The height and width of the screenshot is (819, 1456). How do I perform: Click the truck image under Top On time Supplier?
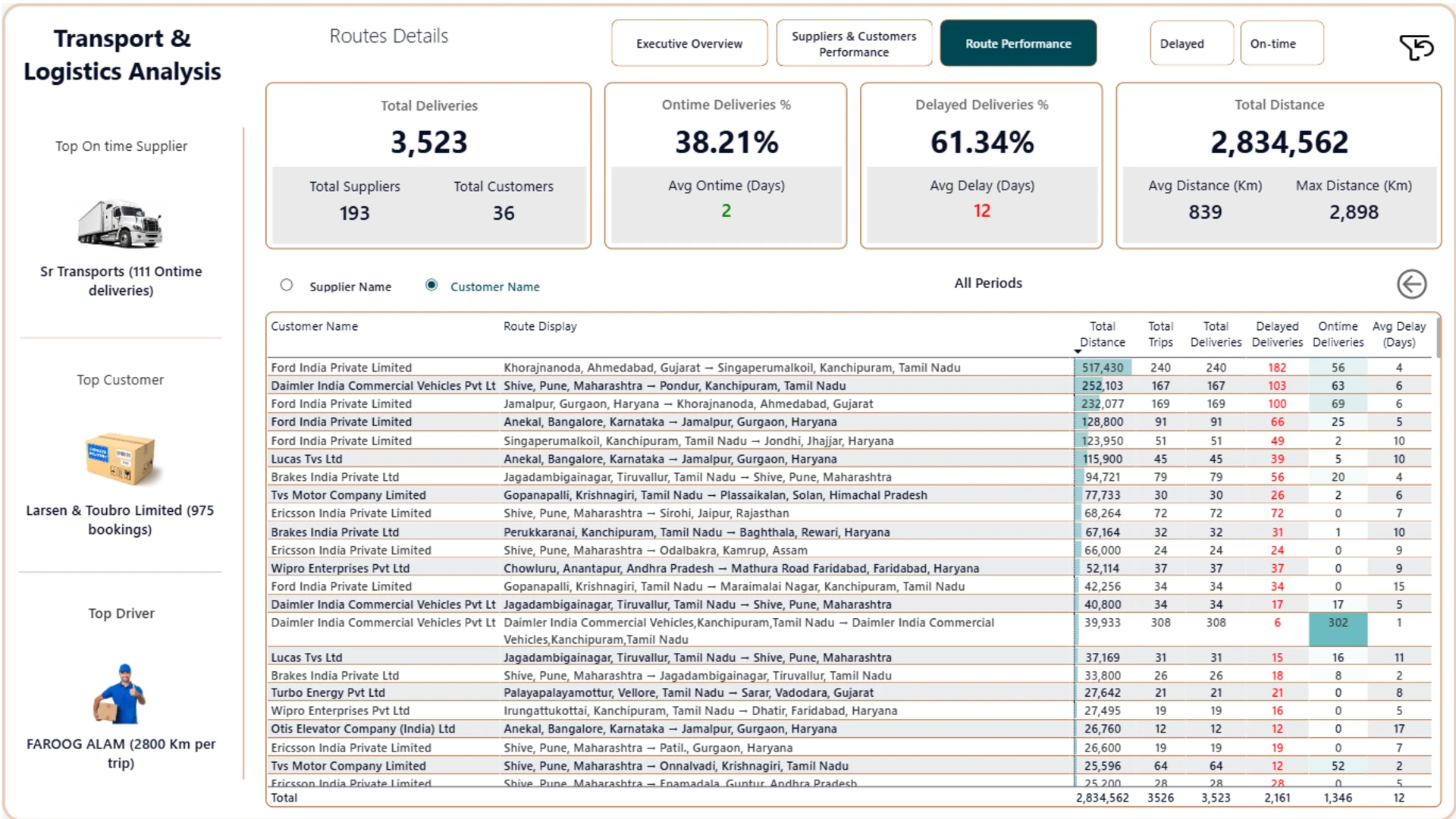pos(121,223)
